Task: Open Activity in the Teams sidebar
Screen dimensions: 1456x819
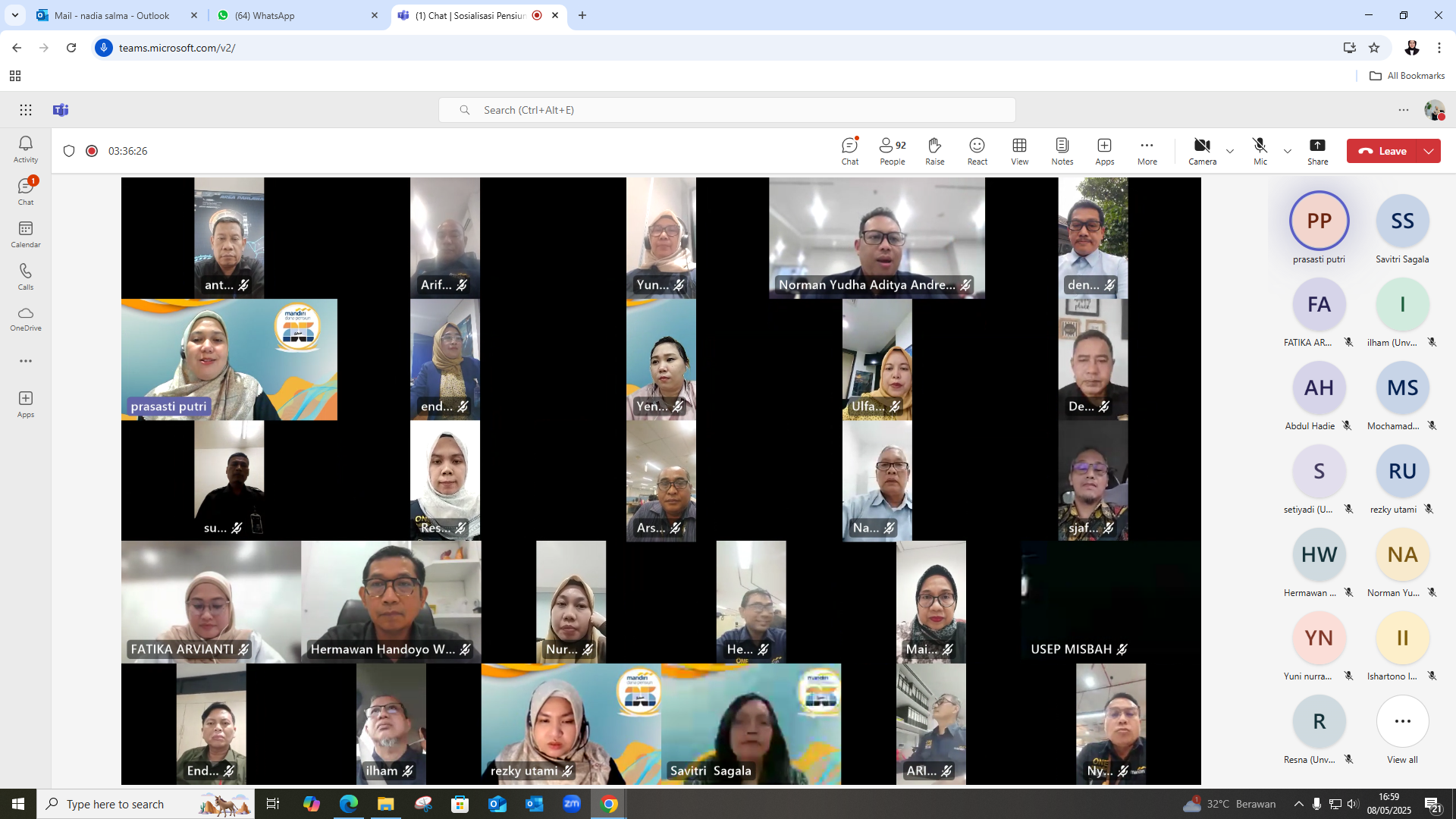Action: 26,149
